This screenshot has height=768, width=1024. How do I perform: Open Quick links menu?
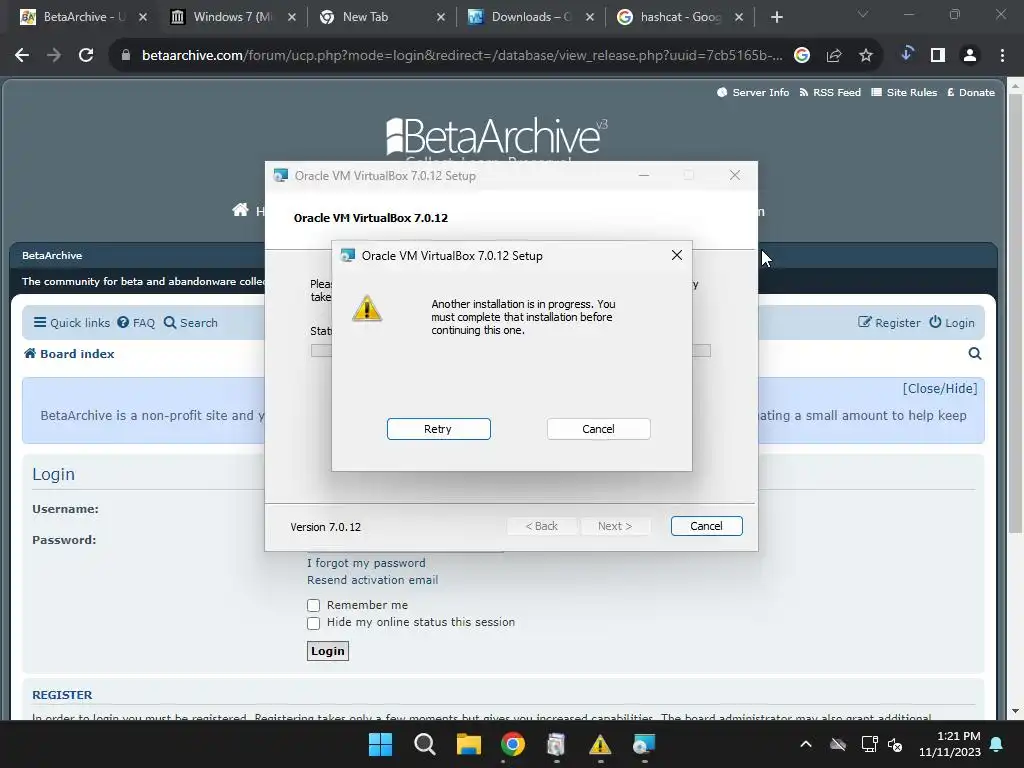point(72,323)
